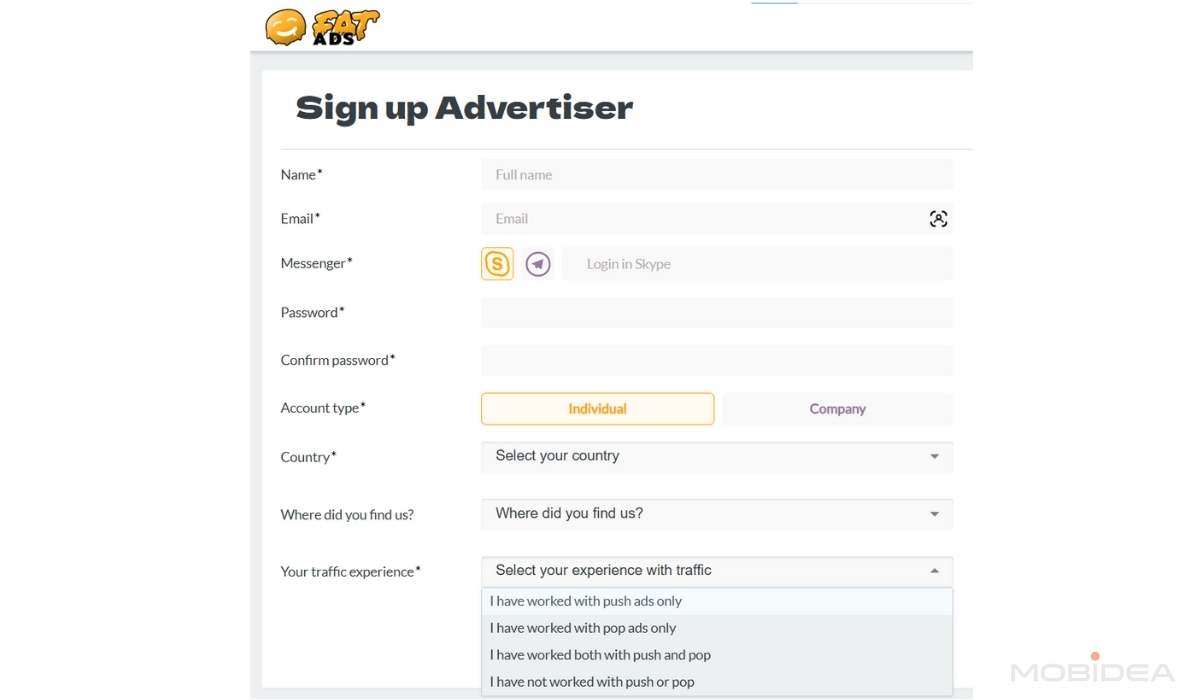The image size is (1200, 700).
Task: Click the autofill icon in Email field
Action: tap(938, 219)
